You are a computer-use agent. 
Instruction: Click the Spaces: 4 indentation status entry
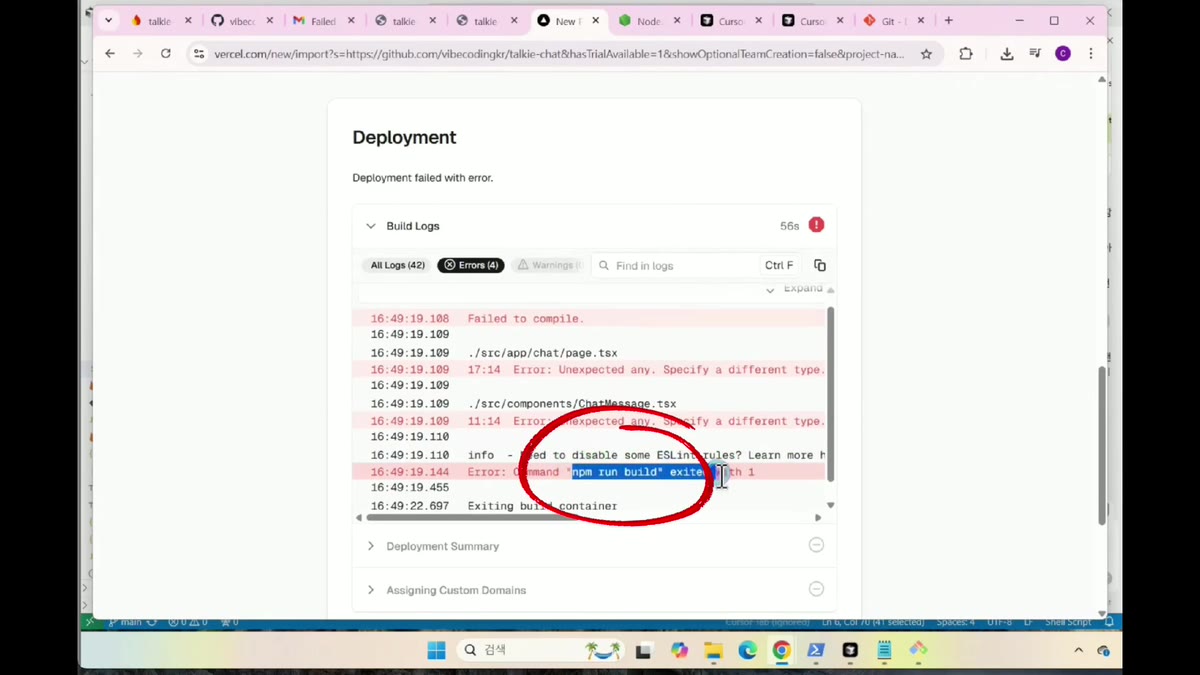[956, 622]
